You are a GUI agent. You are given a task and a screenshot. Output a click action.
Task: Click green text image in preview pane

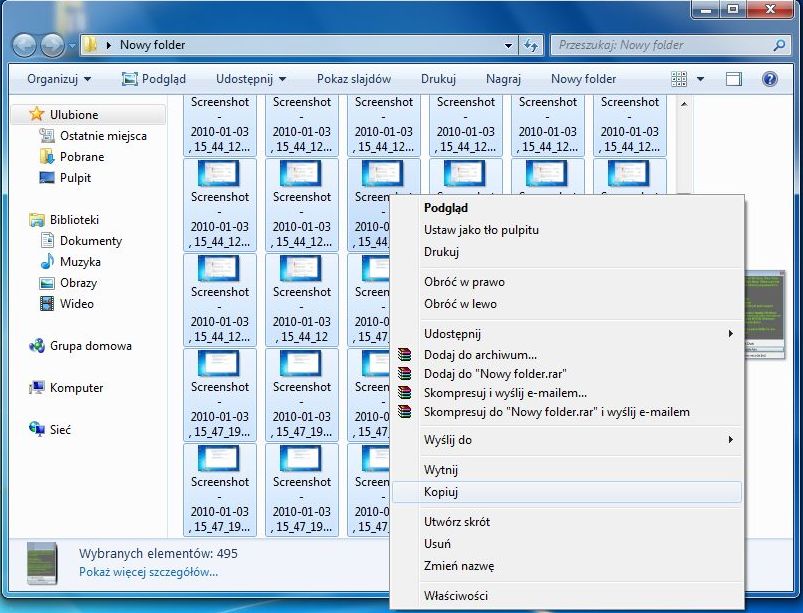click(764, 314)
